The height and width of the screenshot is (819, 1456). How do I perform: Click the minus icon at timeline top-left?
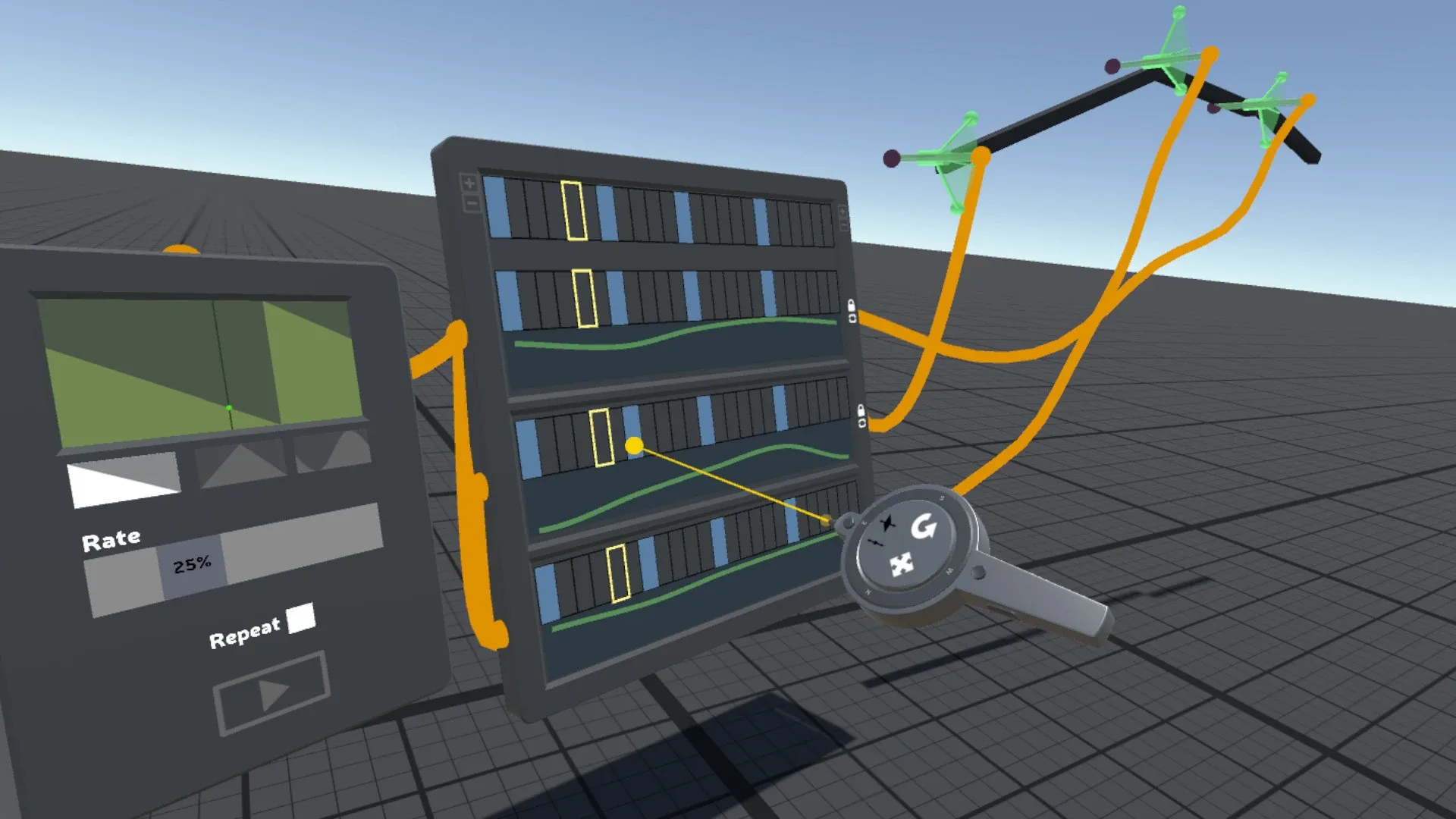pyautogui.click(x=471, y=203)
